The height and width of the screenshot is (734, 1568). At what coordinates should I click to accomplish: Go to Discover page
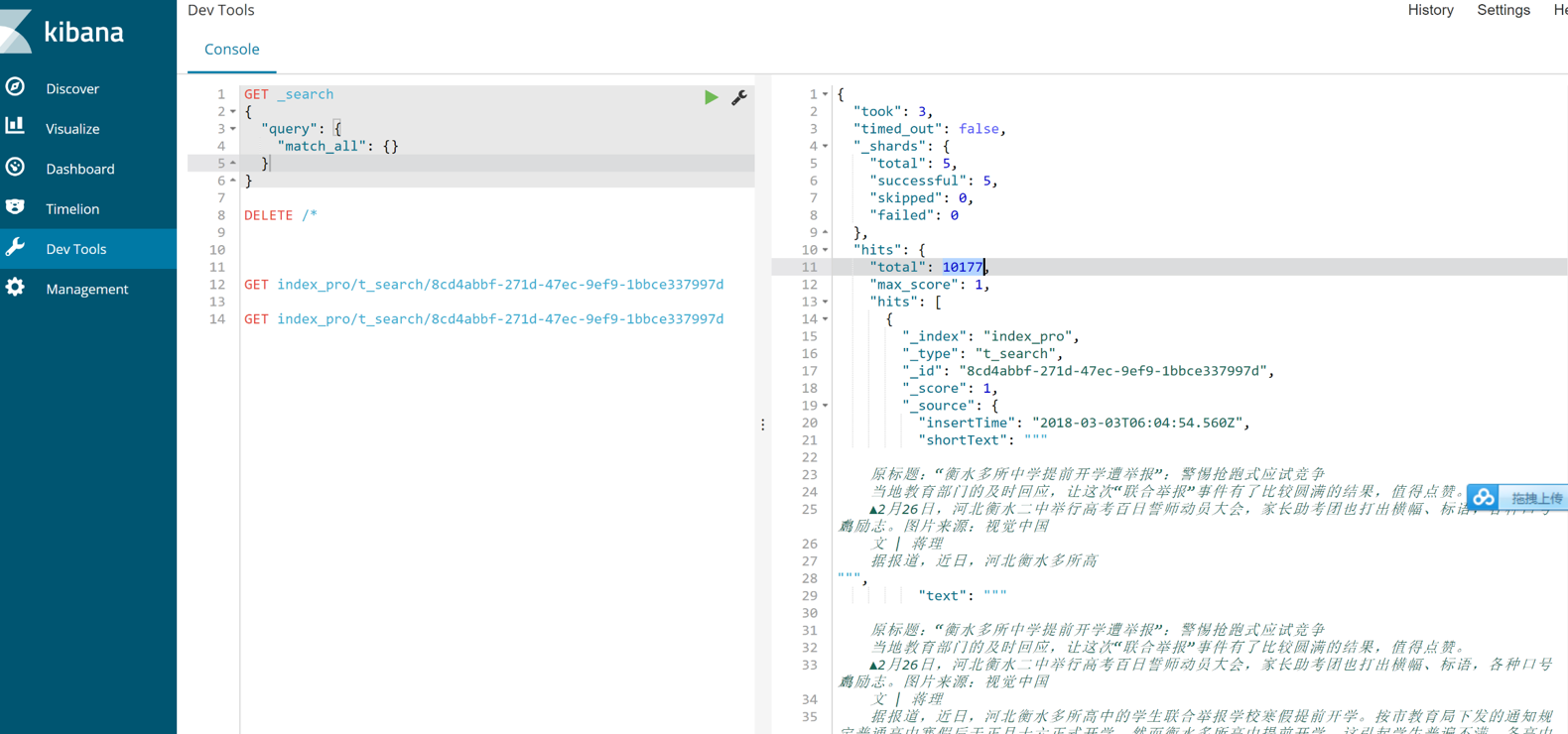tap(72, 88)
